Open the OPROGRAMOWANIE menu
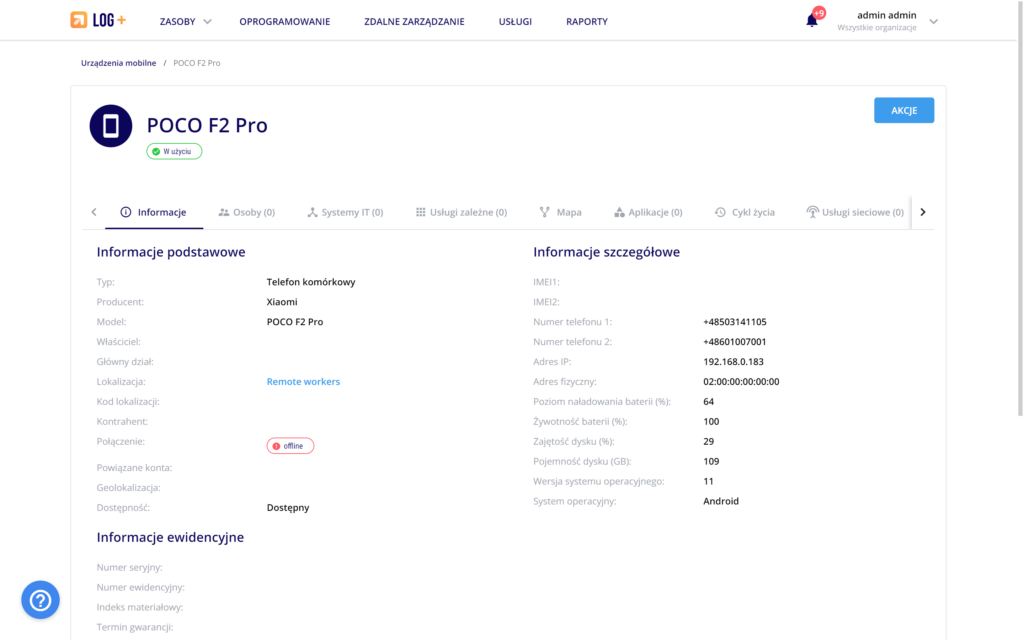This screenshot has height=640, width=1024. tap(285, 22)
